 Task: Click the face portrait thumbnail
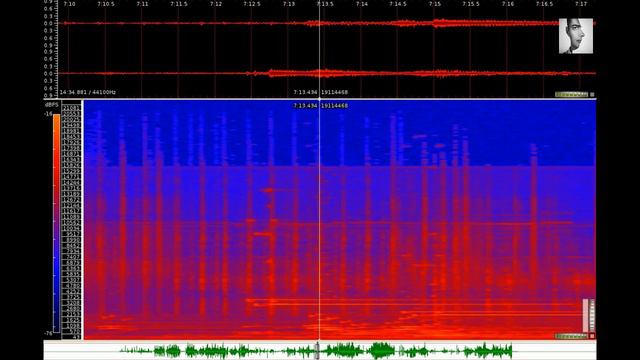[576, 36]
